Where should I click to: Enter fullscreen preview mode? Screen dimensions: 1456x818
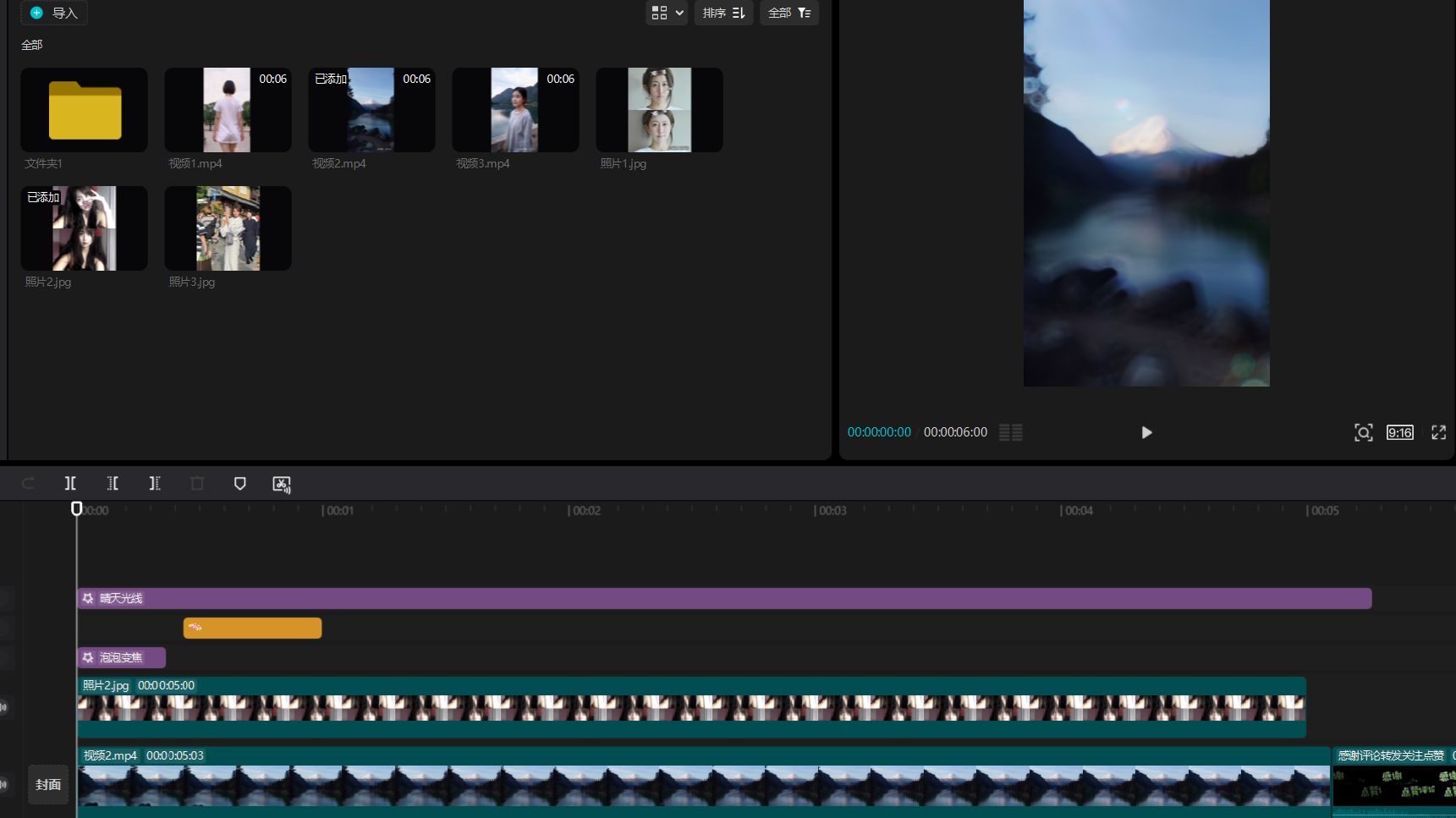click(1438, 432)
